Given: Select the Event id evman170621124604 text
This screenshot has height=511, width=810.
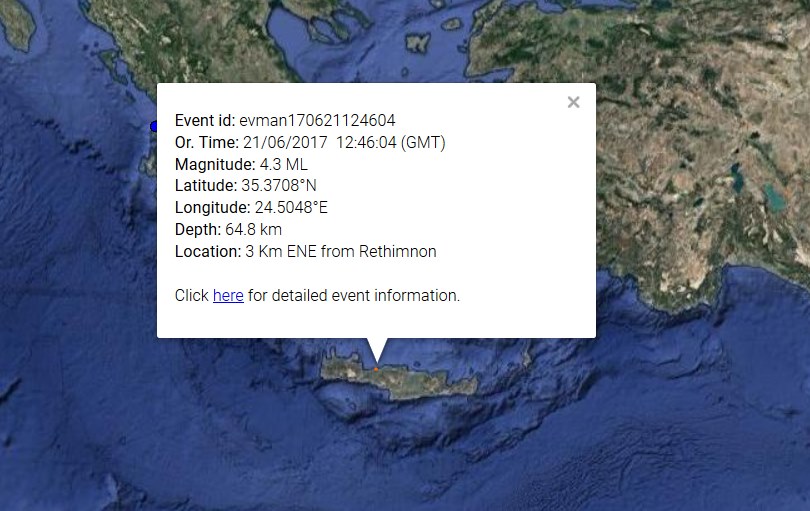Looking at the screenshot, I should pos(317,120).
